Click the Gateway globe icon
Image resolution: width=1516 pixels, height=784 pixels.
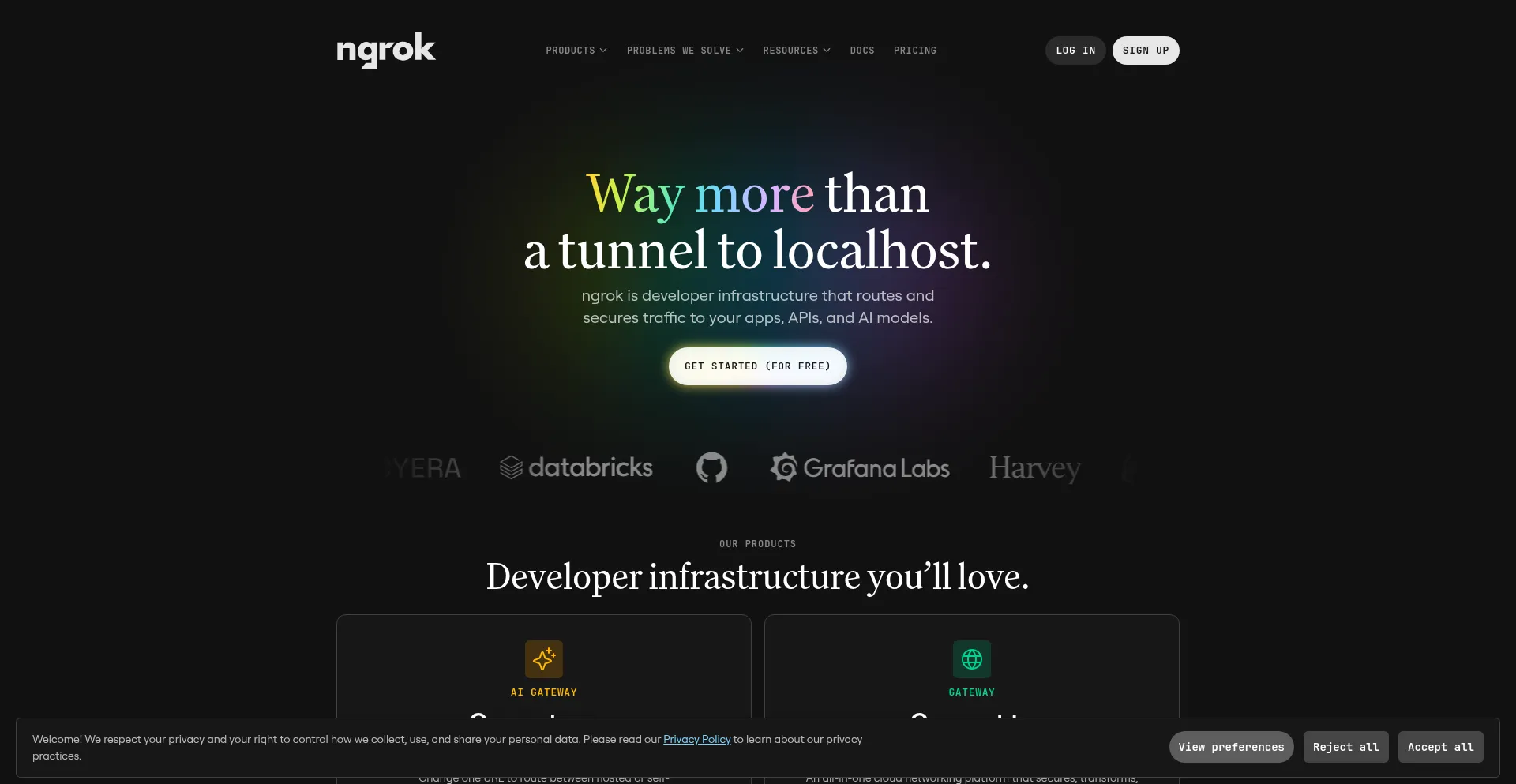(972, 659)
